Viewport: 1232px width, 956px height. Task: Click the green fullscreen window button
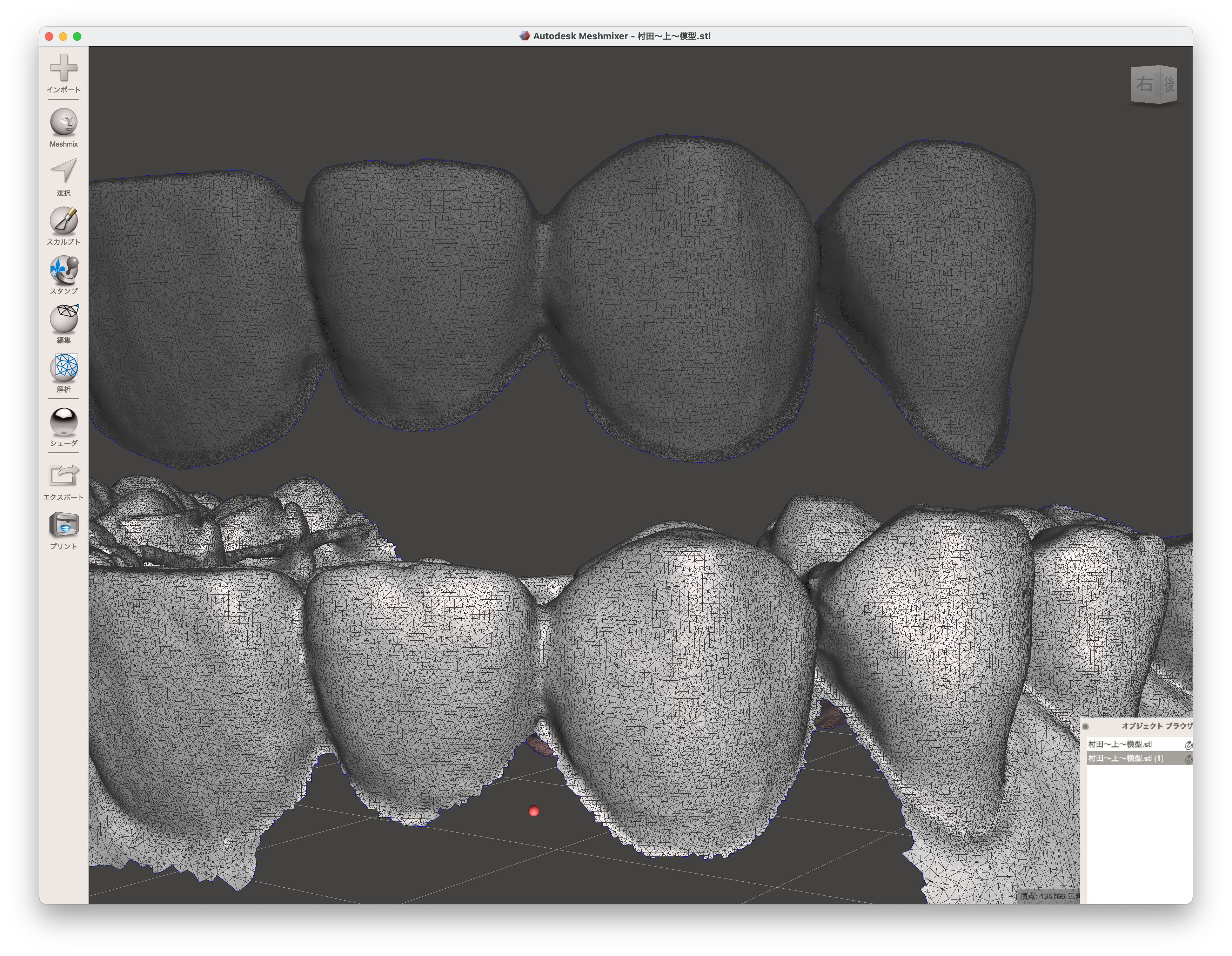click(x=77, y=37)
